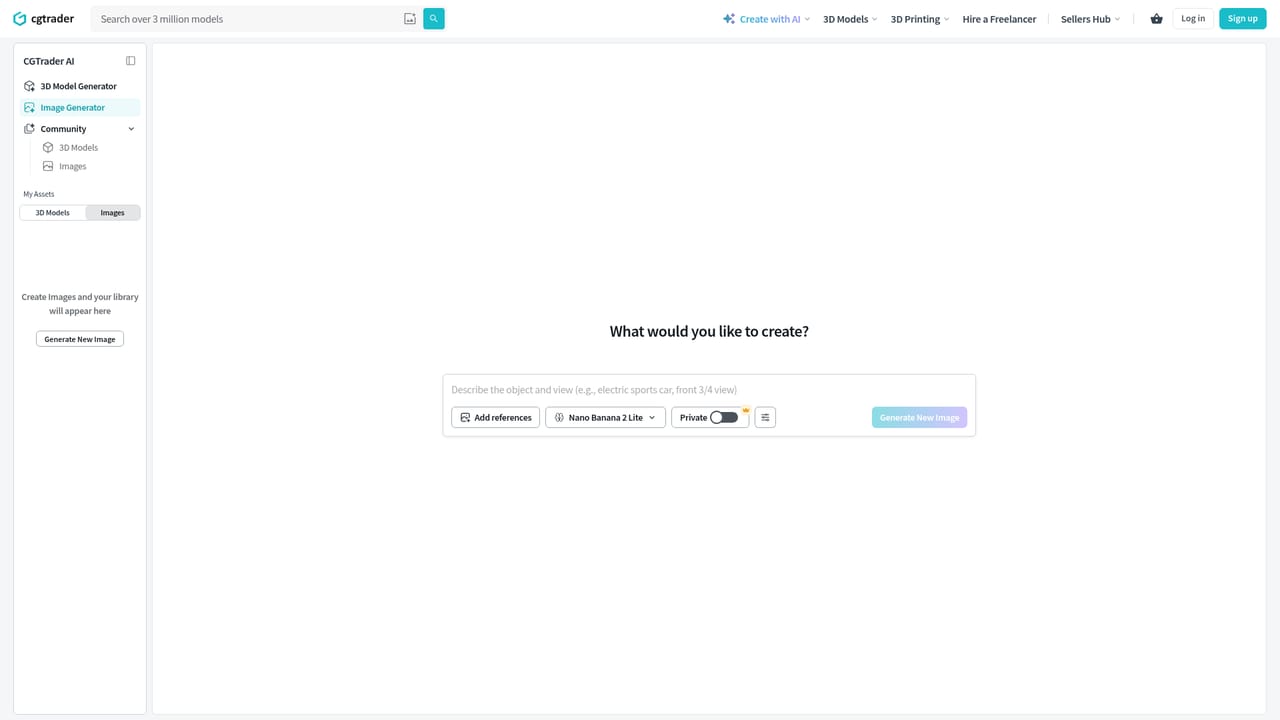
Task: Open Community 3D Models
Action: click(78, 148)
